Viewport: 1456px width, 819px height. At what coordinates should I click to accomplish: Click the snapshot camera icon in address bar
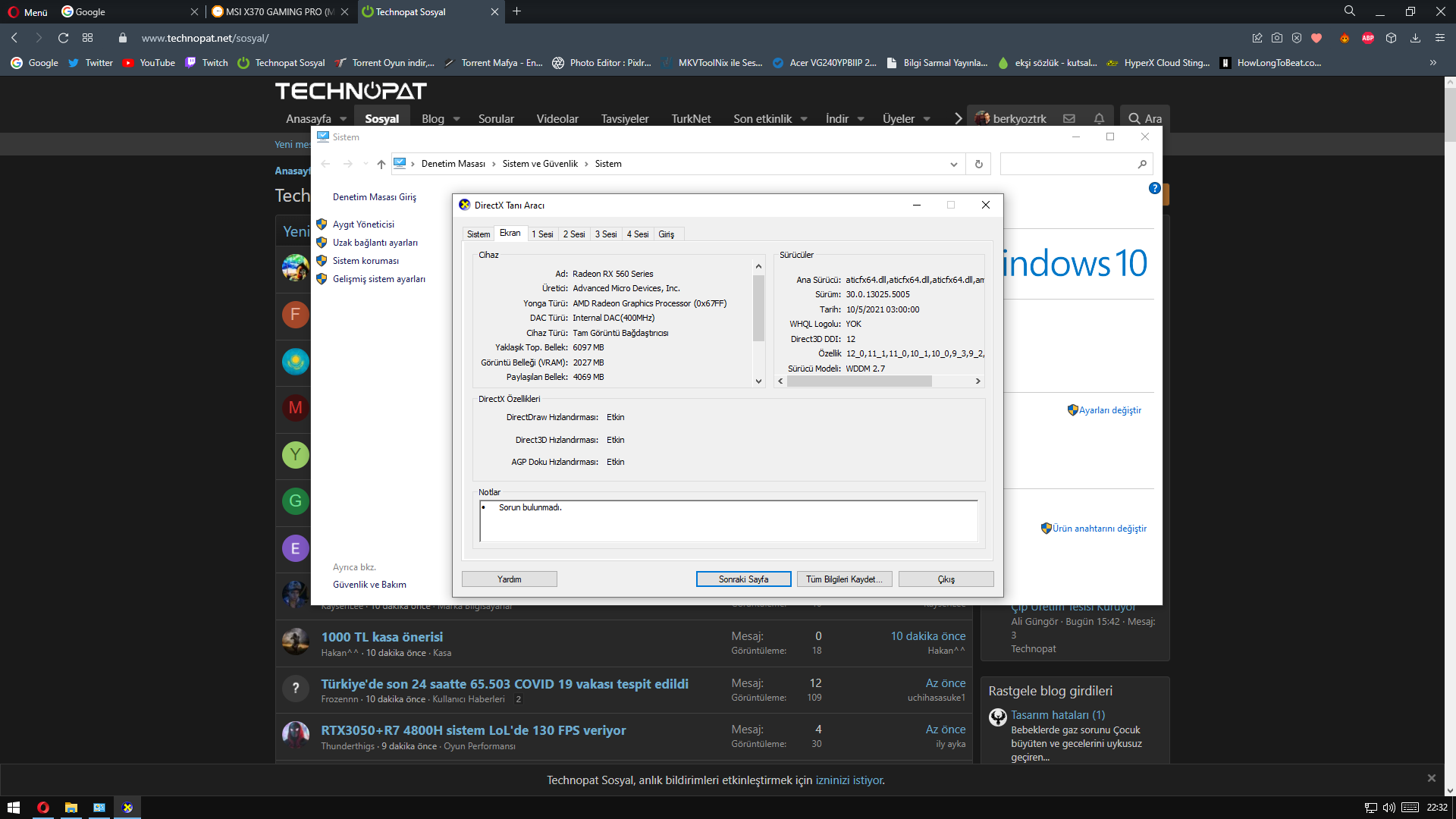[x=1277, y=38]
